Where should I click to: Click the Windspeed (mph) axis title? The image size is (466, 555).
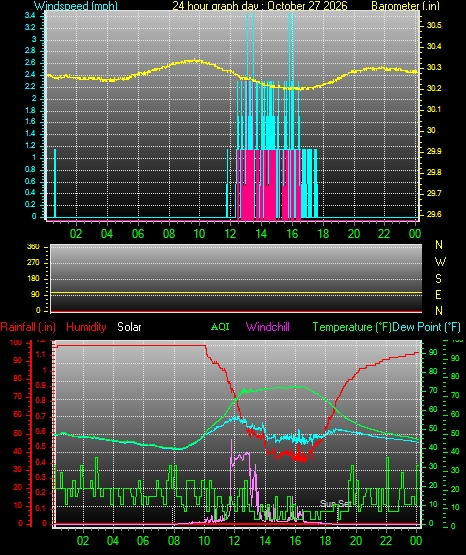(75, 6)
